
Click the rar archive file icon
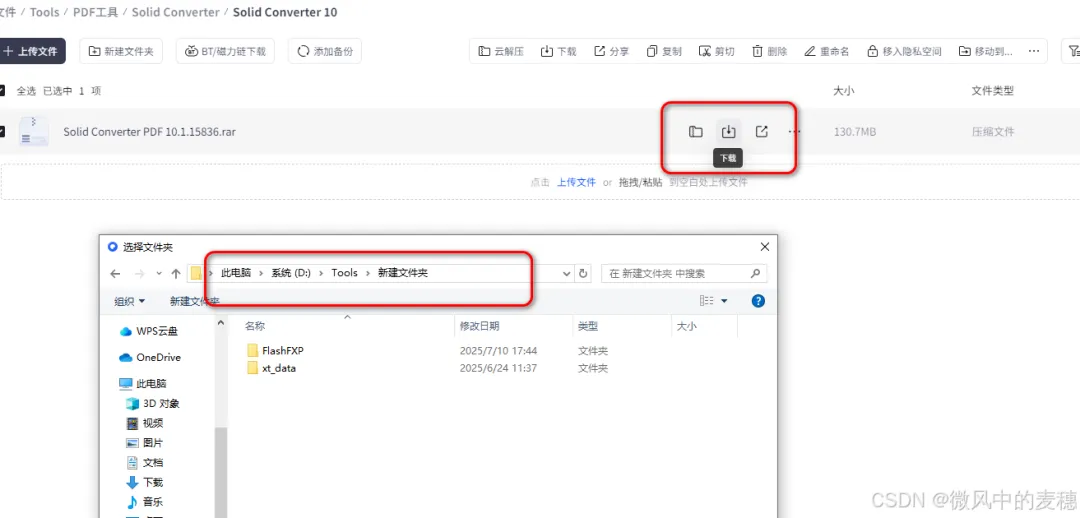pos(33,131)
